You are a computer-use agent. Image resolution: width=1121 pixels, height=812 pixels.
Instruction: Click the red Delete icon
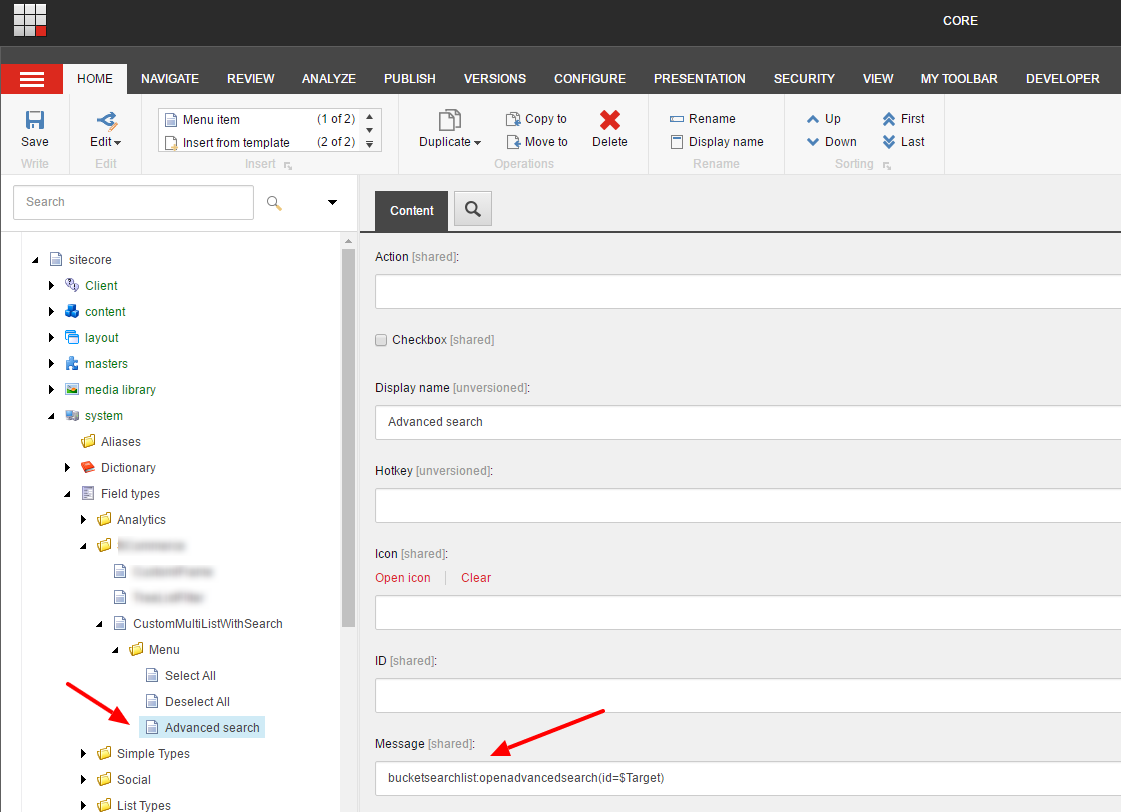click(x=609, y=121)
